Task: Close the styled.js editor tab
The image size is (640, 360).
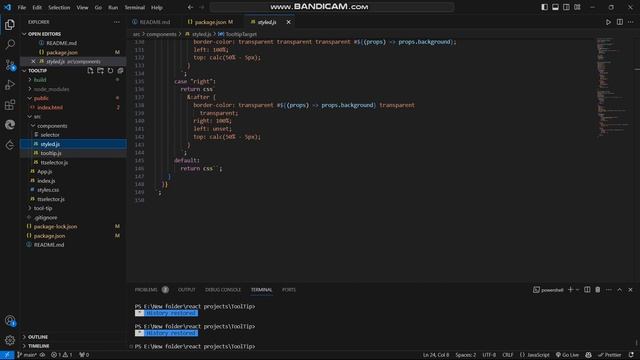Action: [x=289, y=22]
